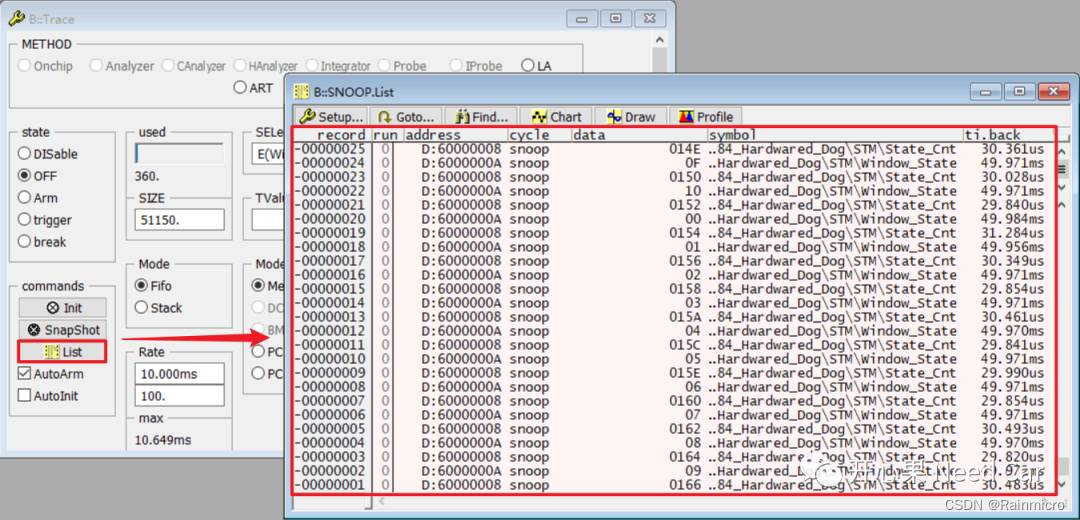Viewport: 1080px width, 520px height.
Task: Enable the AutoInit checkbox
Action: pos(48,396)
